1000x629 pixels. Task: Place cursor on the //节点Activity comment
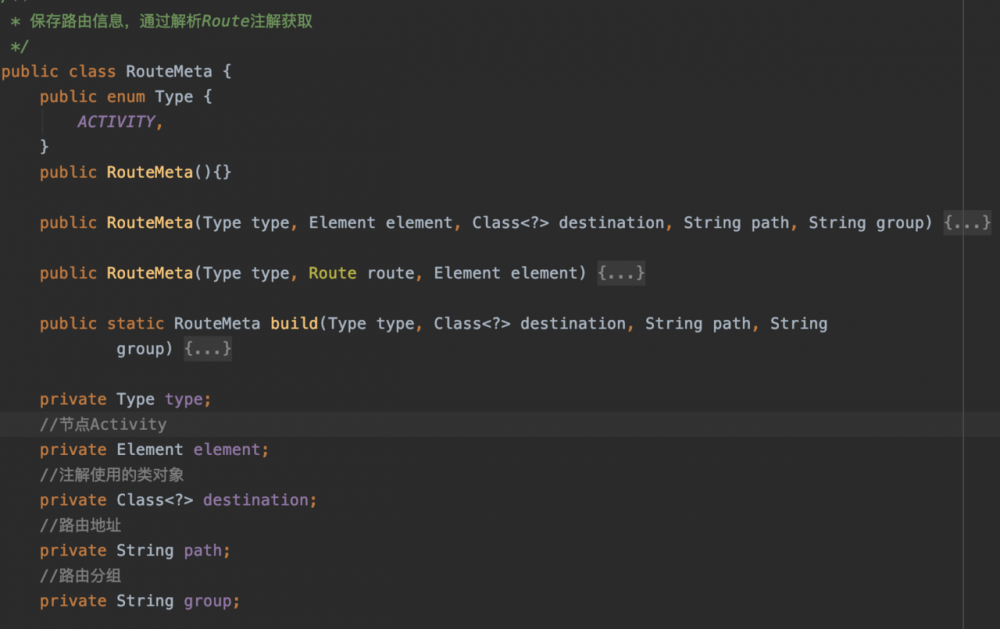coord(103,424)
